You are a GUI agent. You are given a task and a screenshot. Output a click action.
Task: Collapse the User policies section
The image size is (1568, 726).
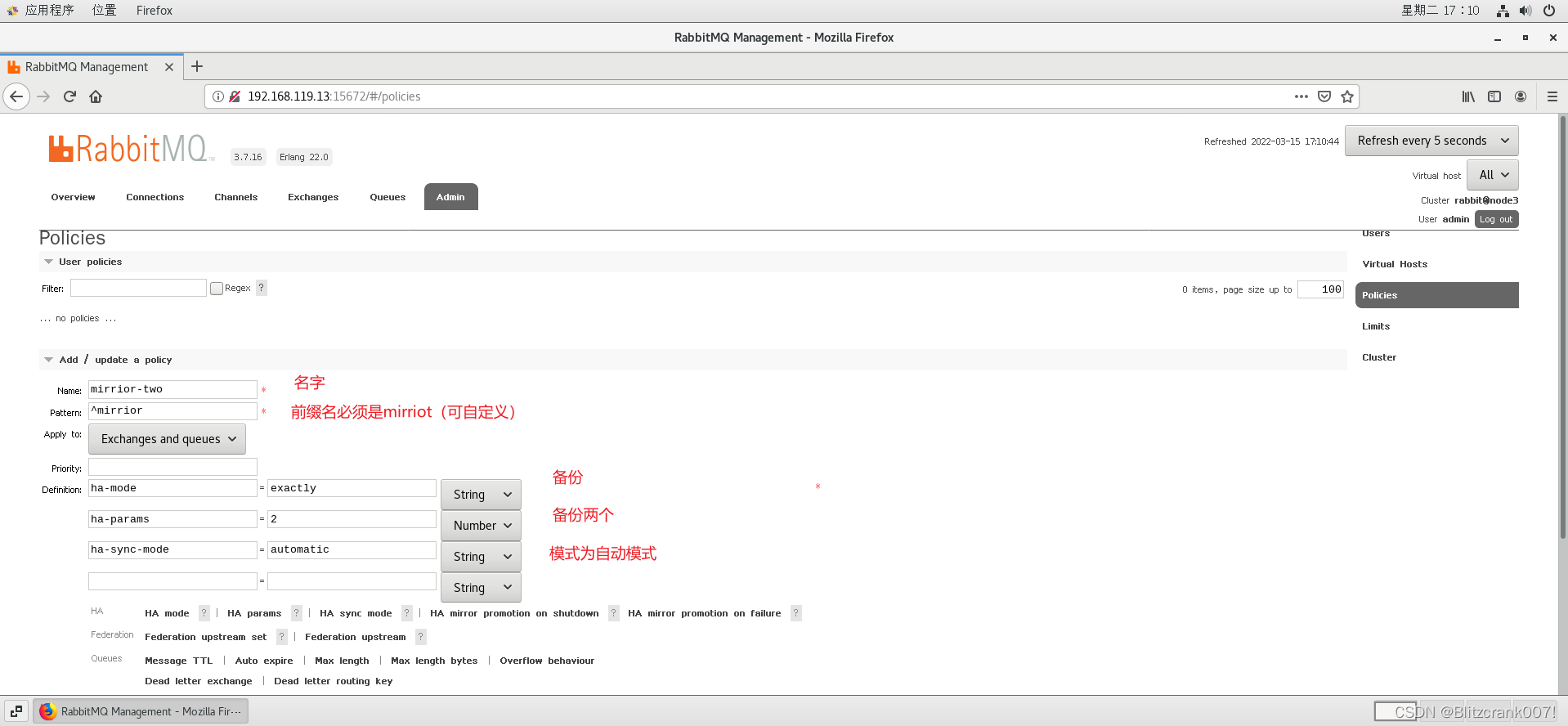[90, 262]
